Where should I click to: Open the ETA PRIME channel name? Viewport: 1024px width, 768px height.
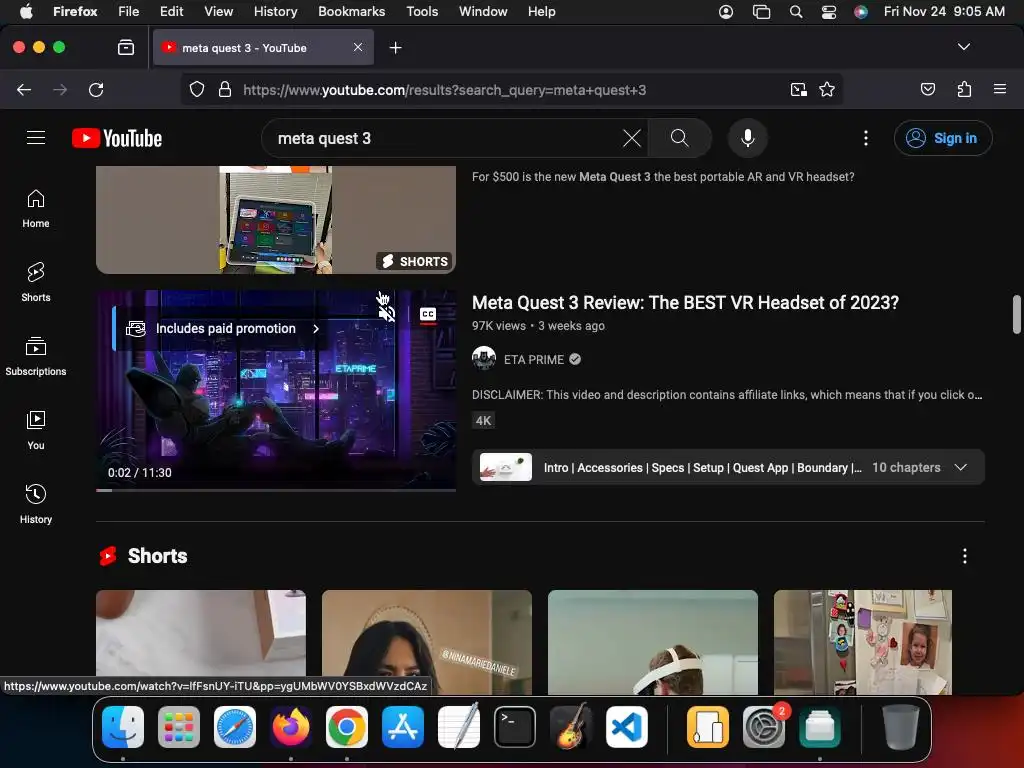(534, 360)
